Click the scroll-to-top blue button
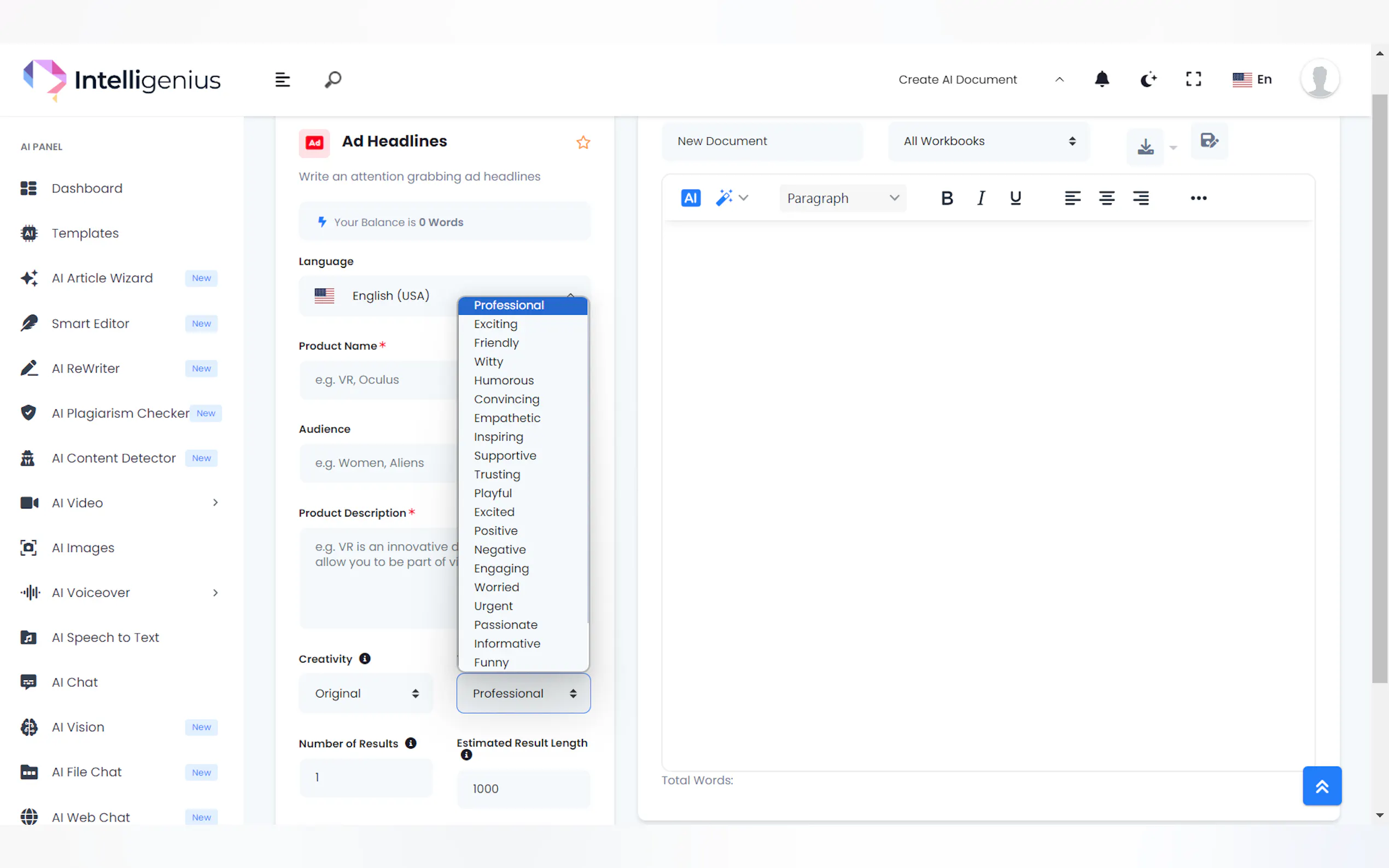 1321,786
